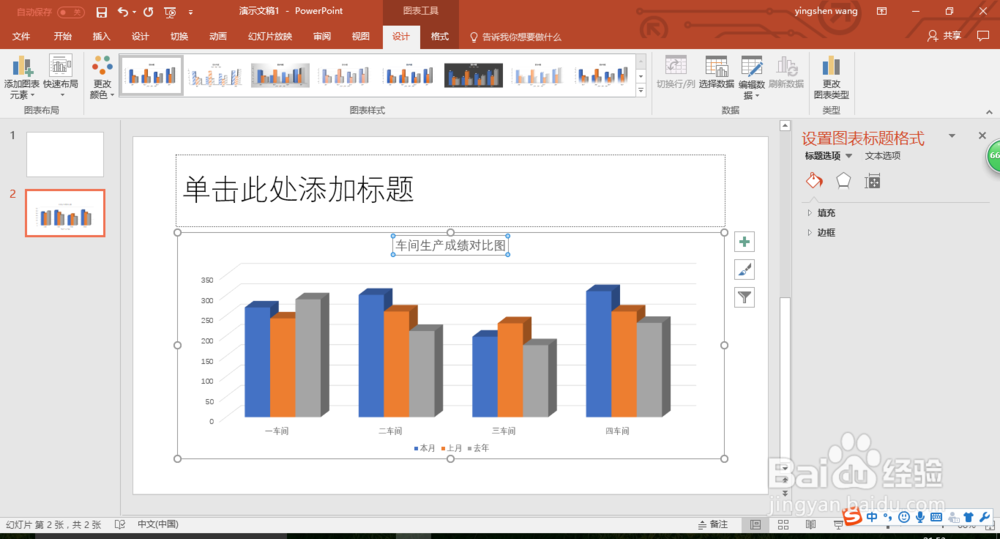Viewport: 1000px width, 539px height.
Task: Apply the gray gradient background chart style
Action: (280, 76)
